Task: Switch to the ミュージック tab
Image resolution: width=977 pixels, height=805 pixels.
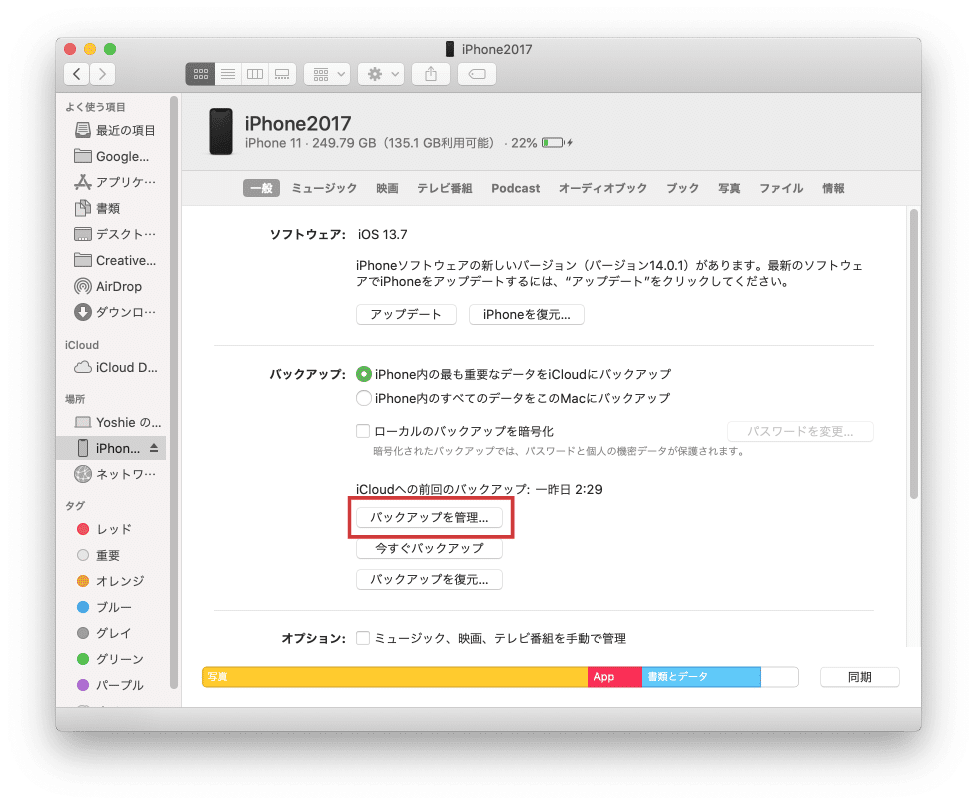Action: pyautogui.click(x=324, y=188)
